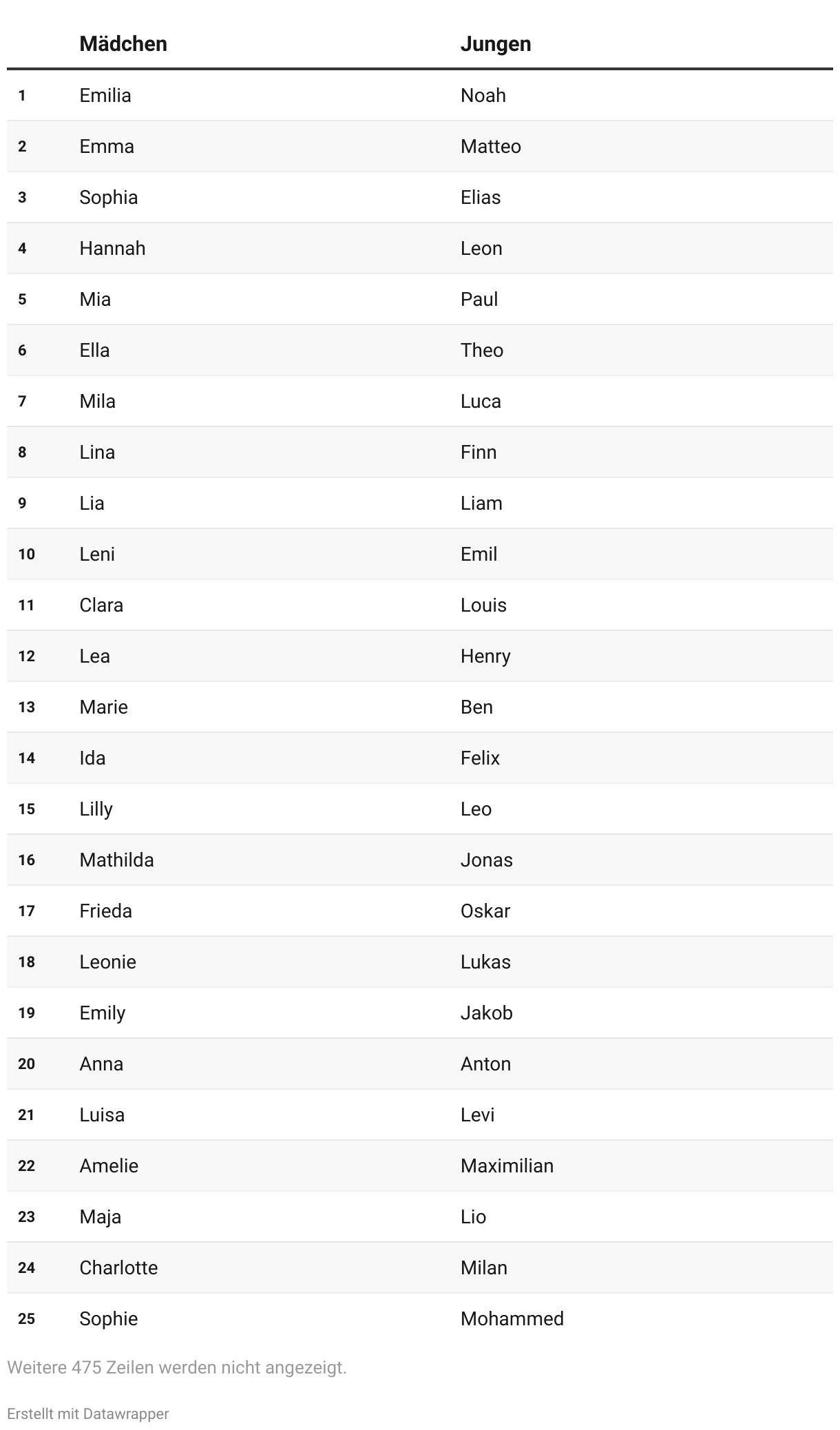Click the name Henry in row 12
This screenshot has width=840, height=1430.
(x=485, y=656)
